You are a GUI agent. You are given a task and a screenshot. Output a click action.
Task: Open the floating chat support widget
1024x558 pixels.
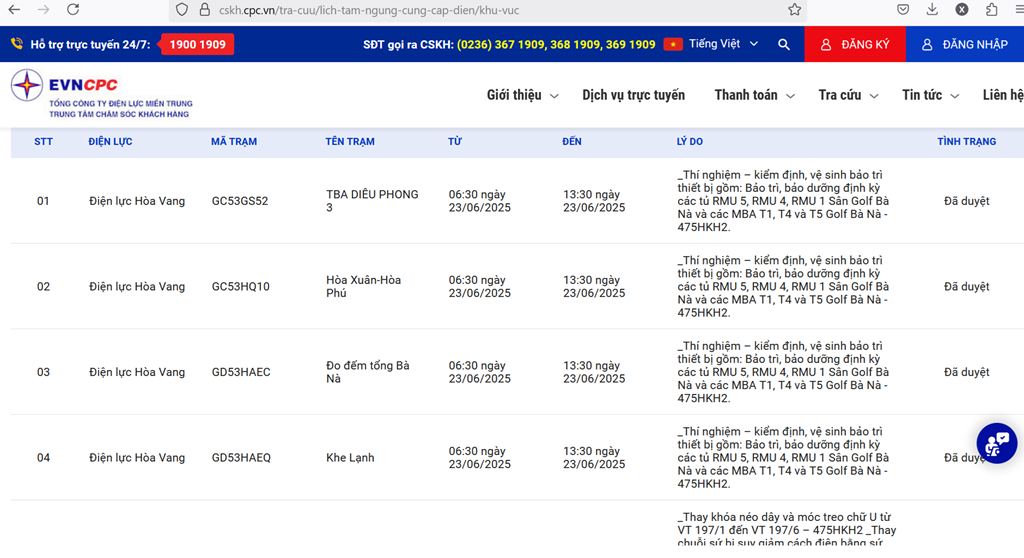(x=996, y=443)
